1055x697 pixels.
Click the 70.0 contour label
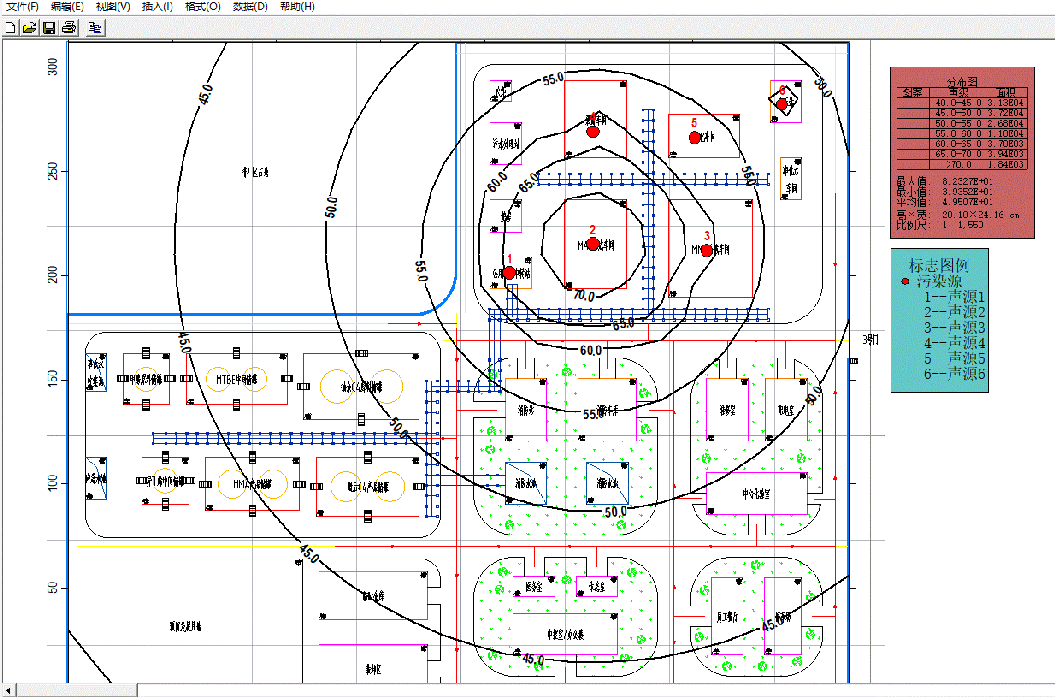point(584,295)
